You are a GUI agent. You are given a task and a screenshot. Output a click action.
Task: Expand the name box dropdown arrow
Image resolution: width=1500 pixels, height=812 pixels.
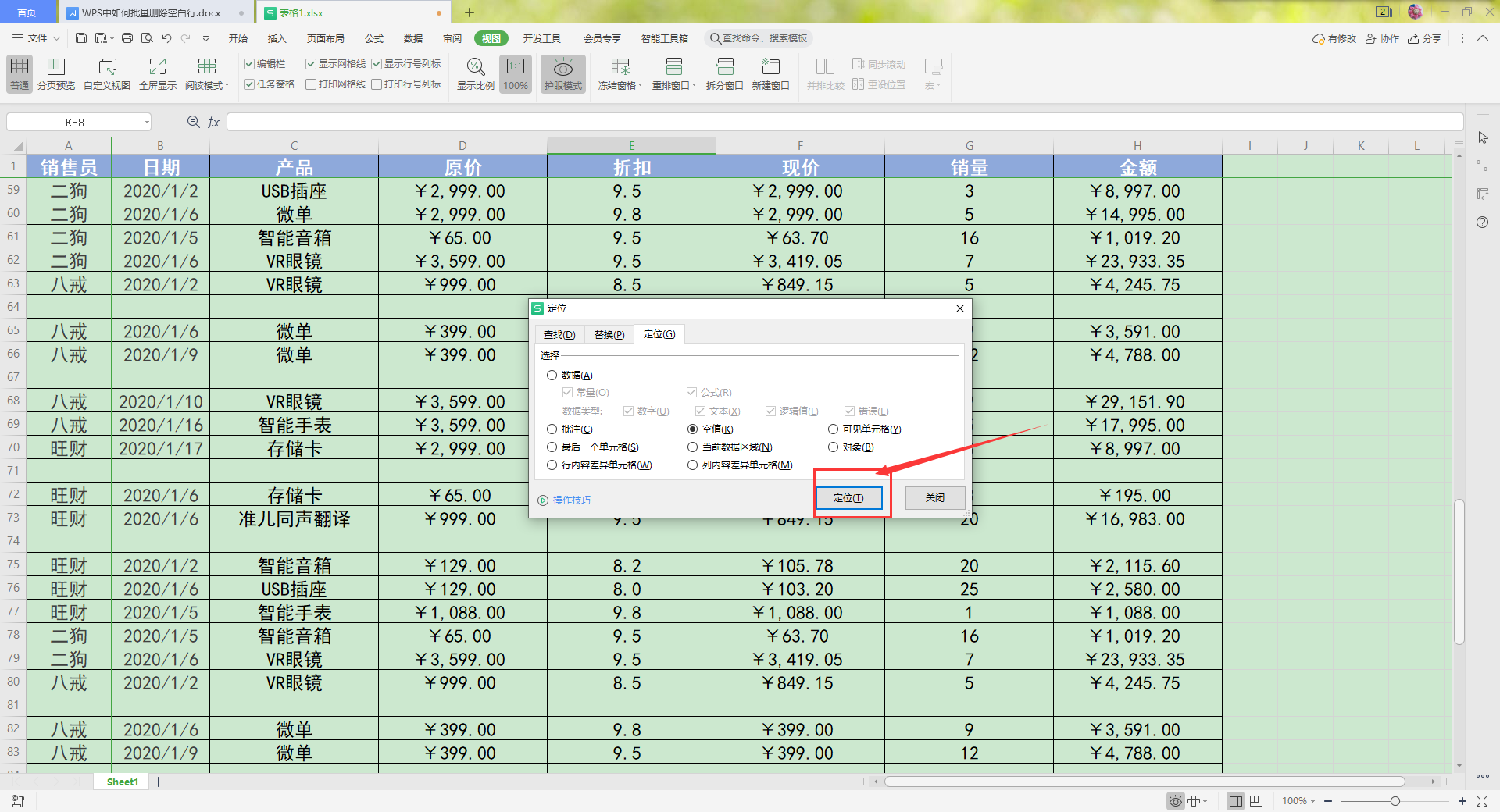147,123
